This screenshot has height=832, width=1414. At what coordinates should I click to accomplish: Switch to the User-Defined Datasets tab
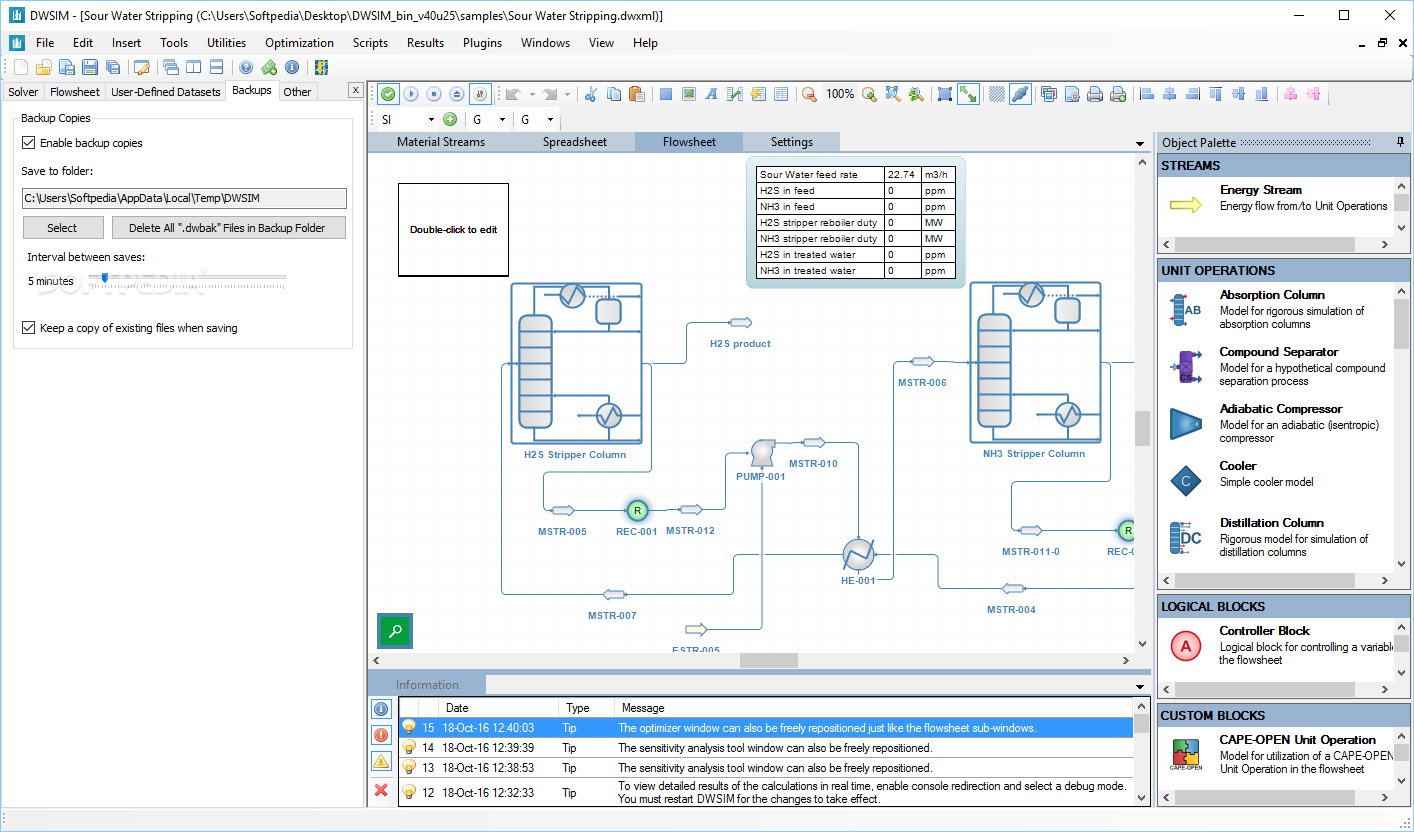tap(166, 92)
